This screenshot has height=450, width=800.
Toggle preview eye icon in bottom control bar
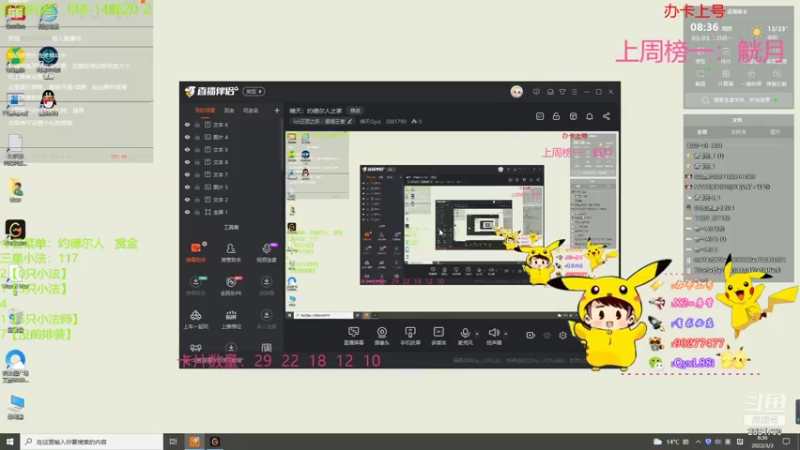546,335
